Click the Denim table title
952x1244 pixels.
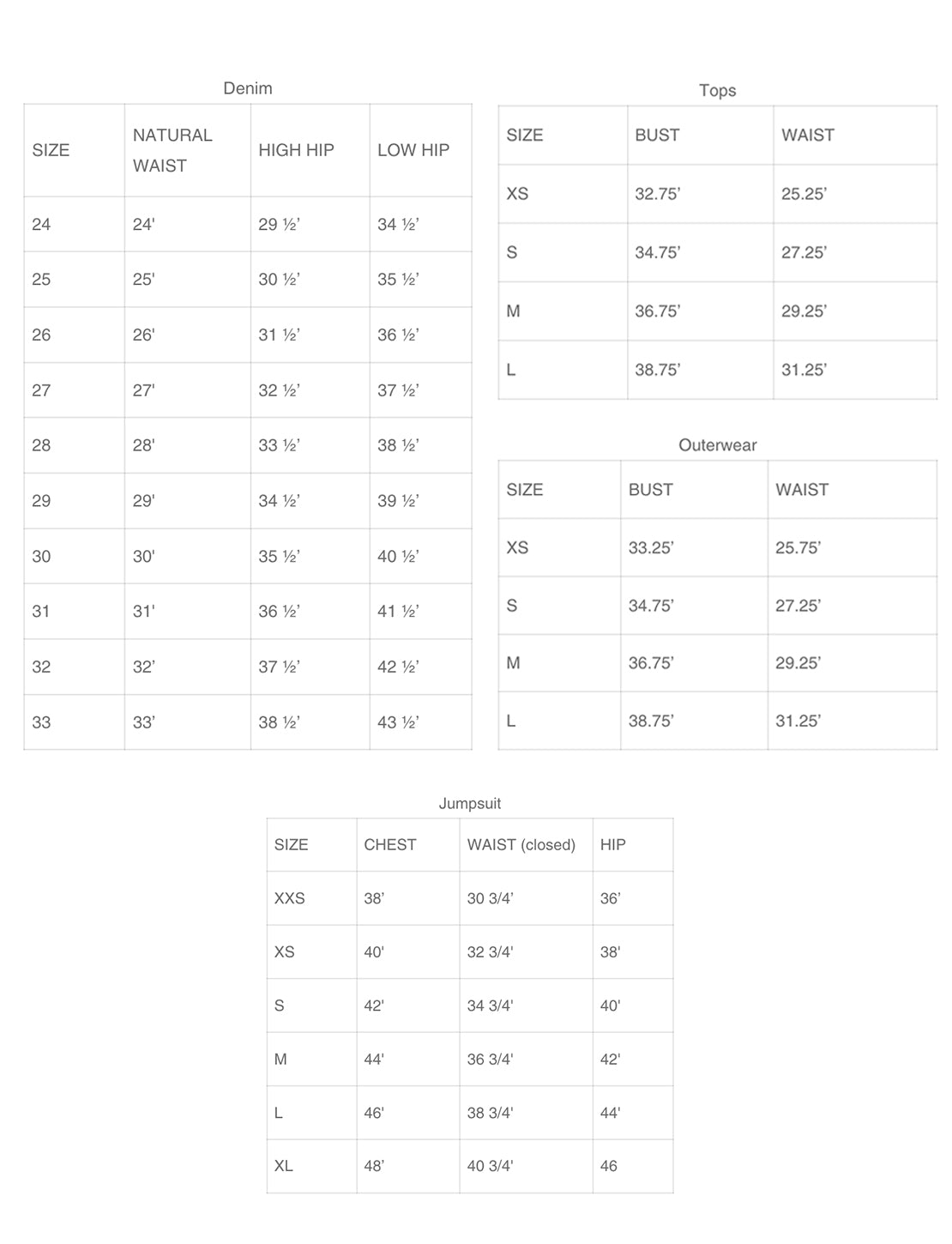tap(247, 88)
